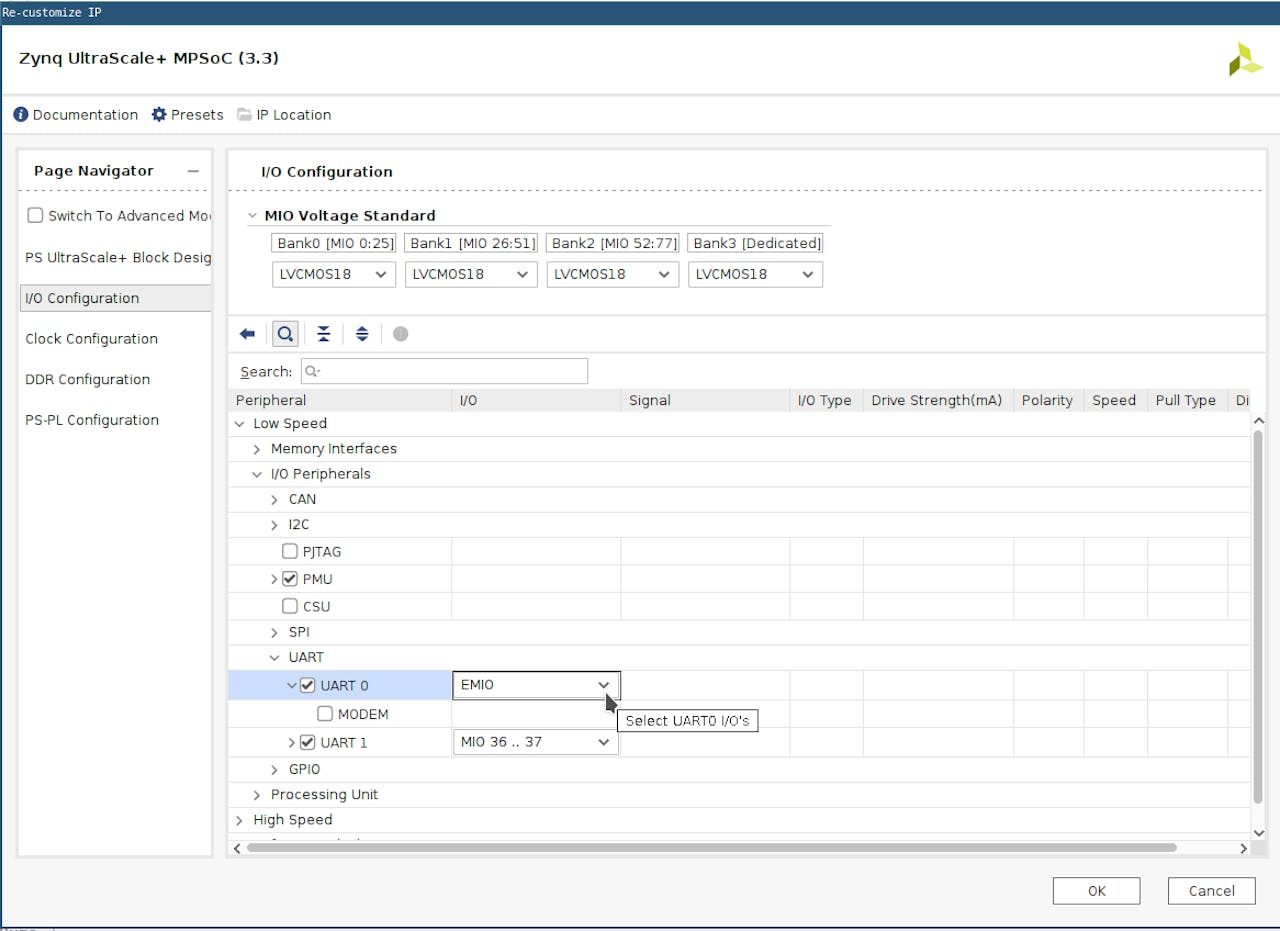Viewport: 1280px width, 931px height.
Task: Open UART 1 MIO 36 .. 37 dropdown
Action: (536, 742)
